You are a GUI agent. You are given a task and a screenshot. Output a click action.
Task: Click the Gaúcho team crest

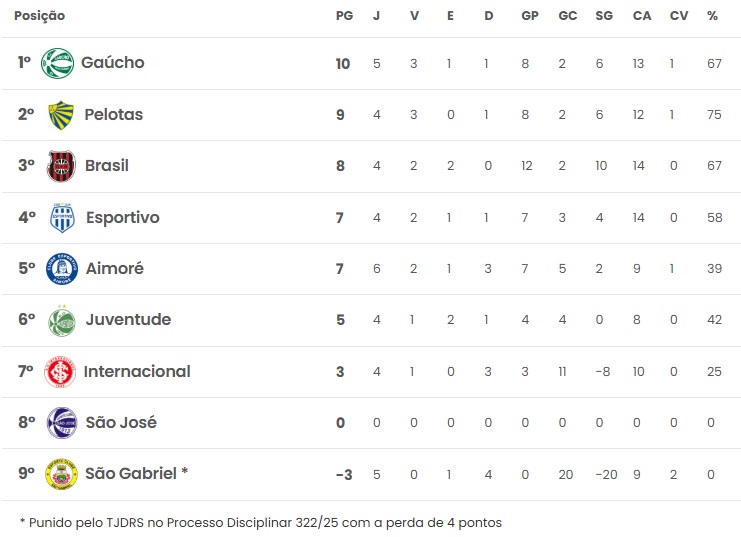57,63
